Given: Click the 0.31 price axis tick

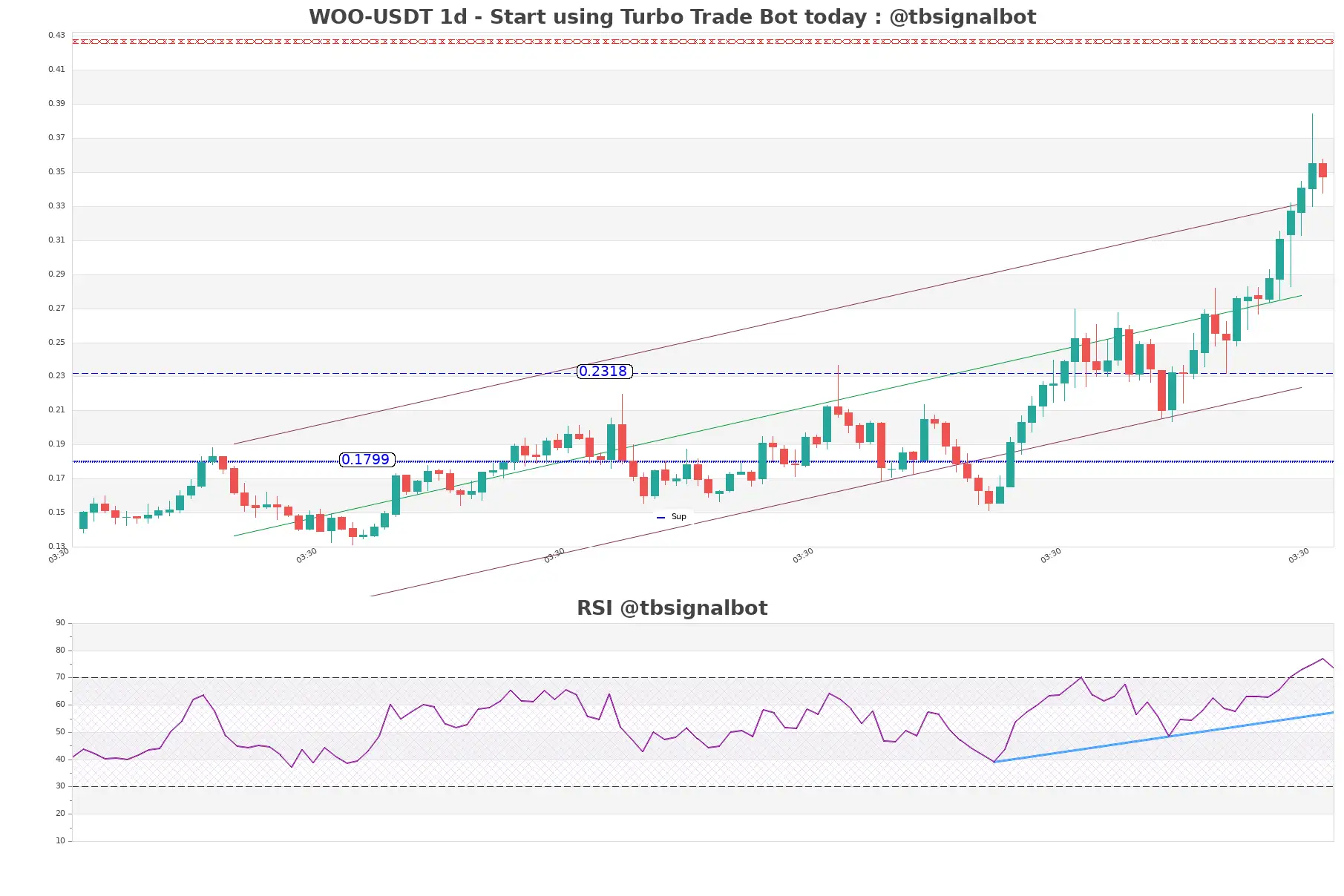Looking at the screenshot, I should pyautogui.click(x=56, y=240).
